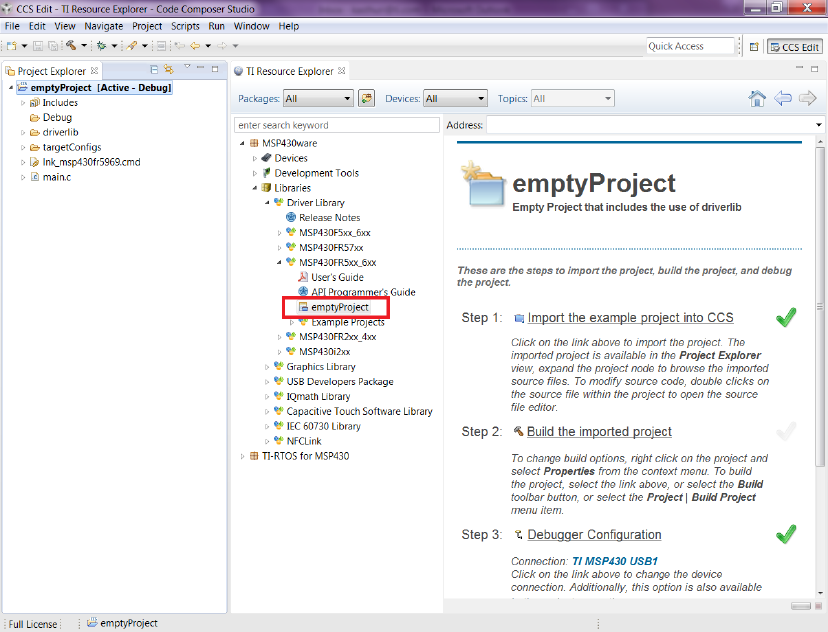Click the Save All toolbar icon
828x632 pixels.
[53, 46]
